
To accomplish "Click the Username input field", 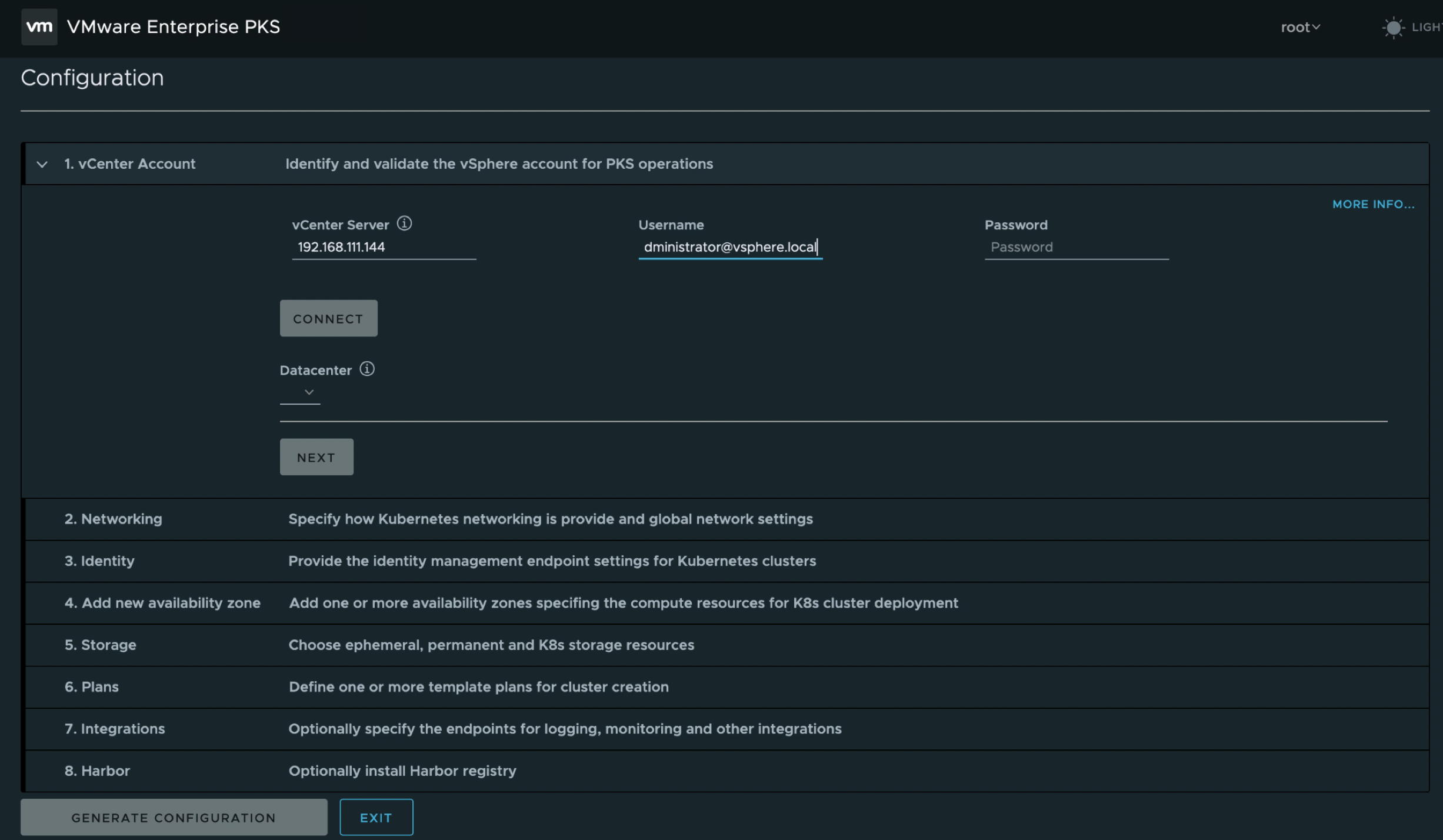I will (x=731, y=247).
